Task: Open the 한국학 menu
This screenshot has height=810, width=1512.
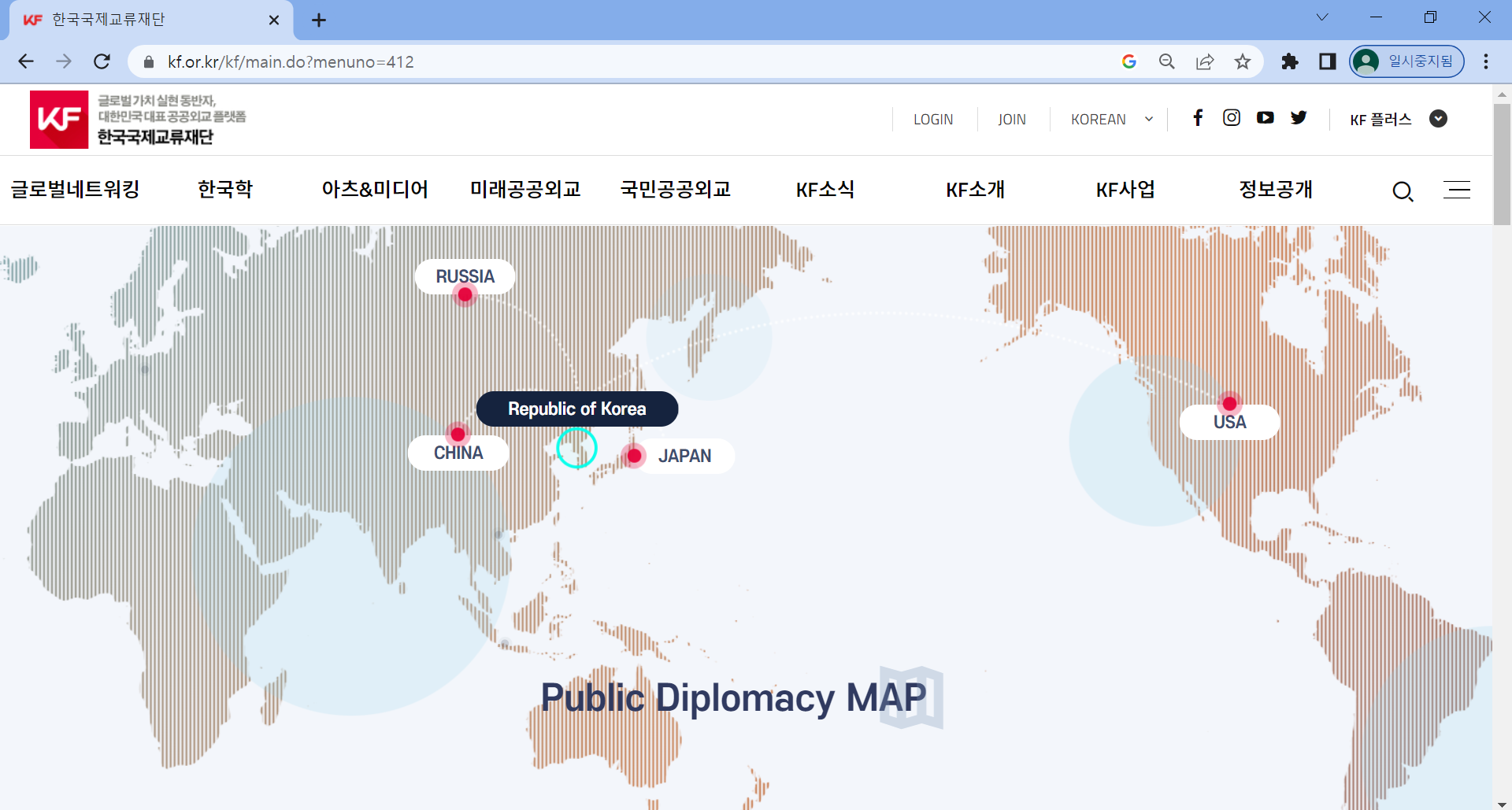Action: tap(225, 190)
